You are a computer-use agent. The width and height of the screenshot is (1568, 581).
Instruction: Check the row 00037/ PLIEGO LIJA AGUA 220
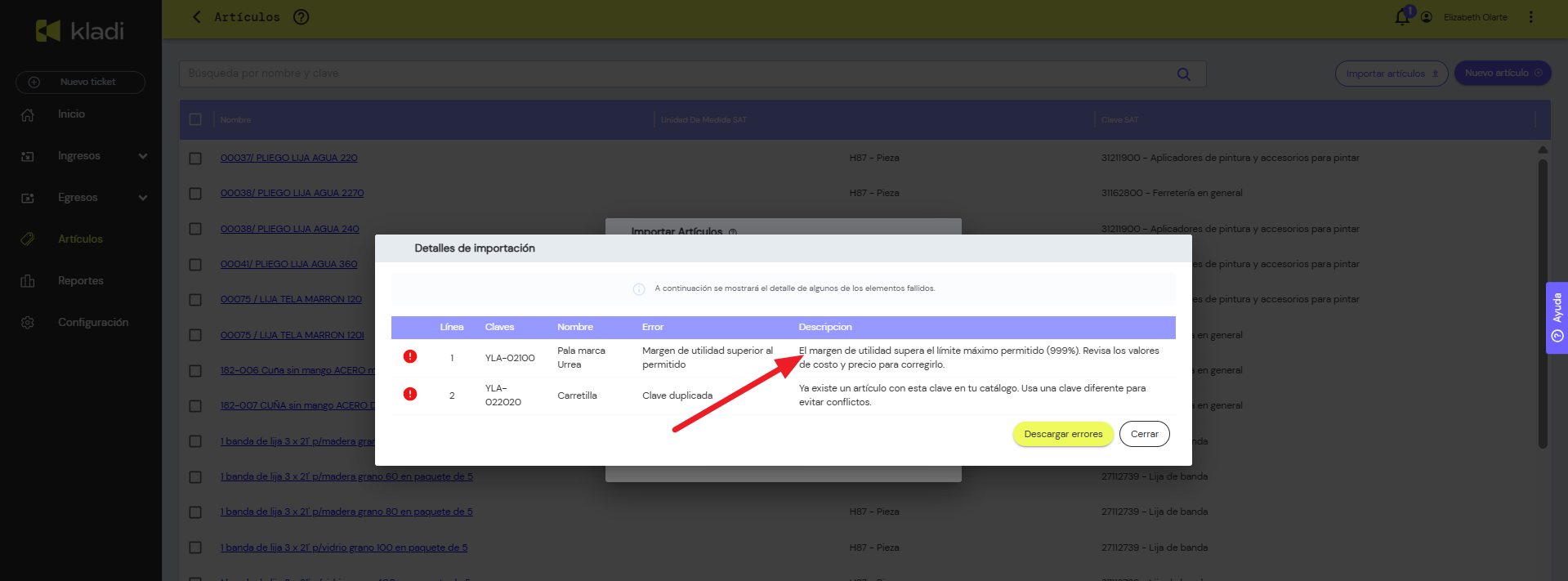(x=195, y=159)
